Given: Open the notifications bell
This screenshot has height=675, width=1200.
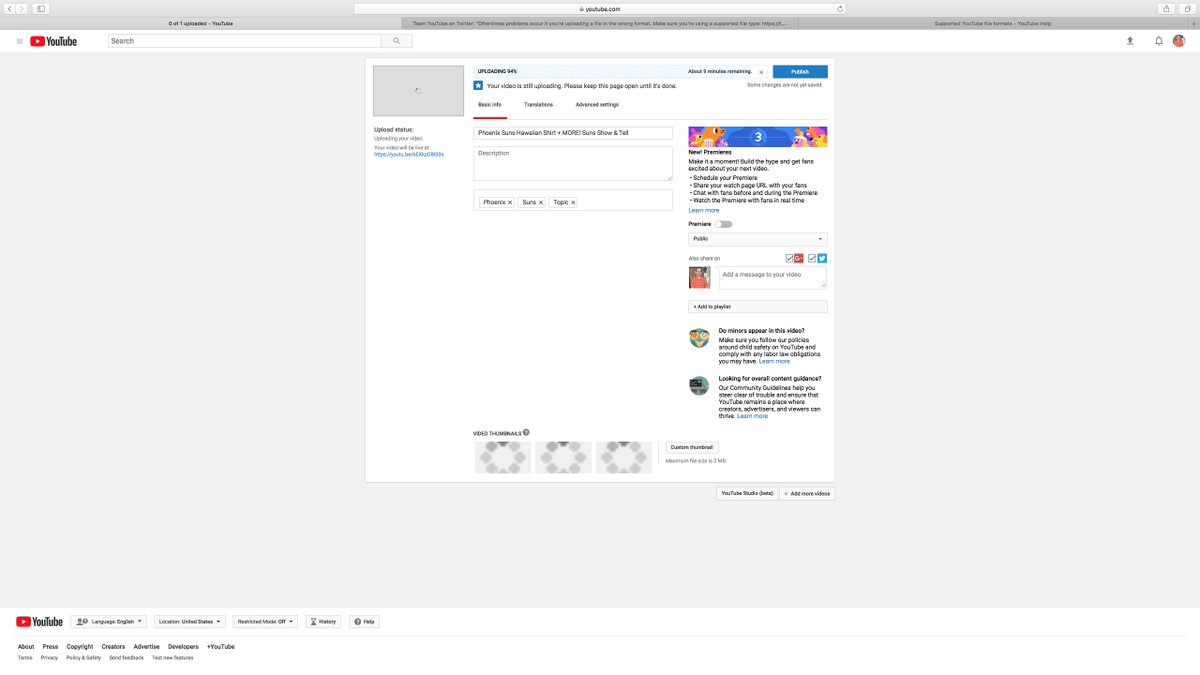Looking at the screenshot, I should pyautogui.click(x=1159, y=41).
